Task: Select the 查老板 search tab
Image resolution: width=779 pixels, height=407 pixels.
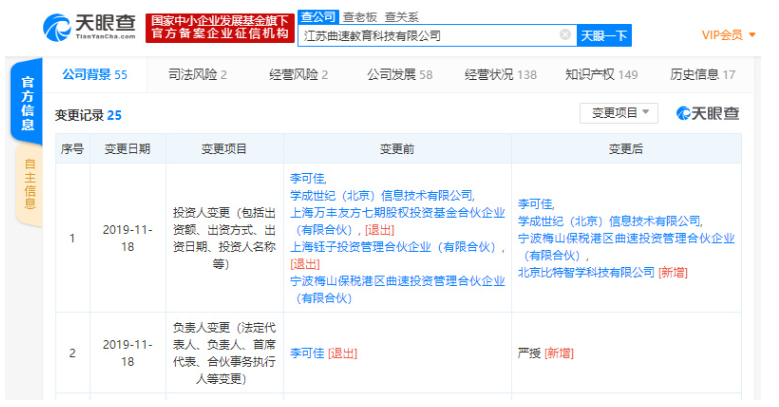Action: 360,17
